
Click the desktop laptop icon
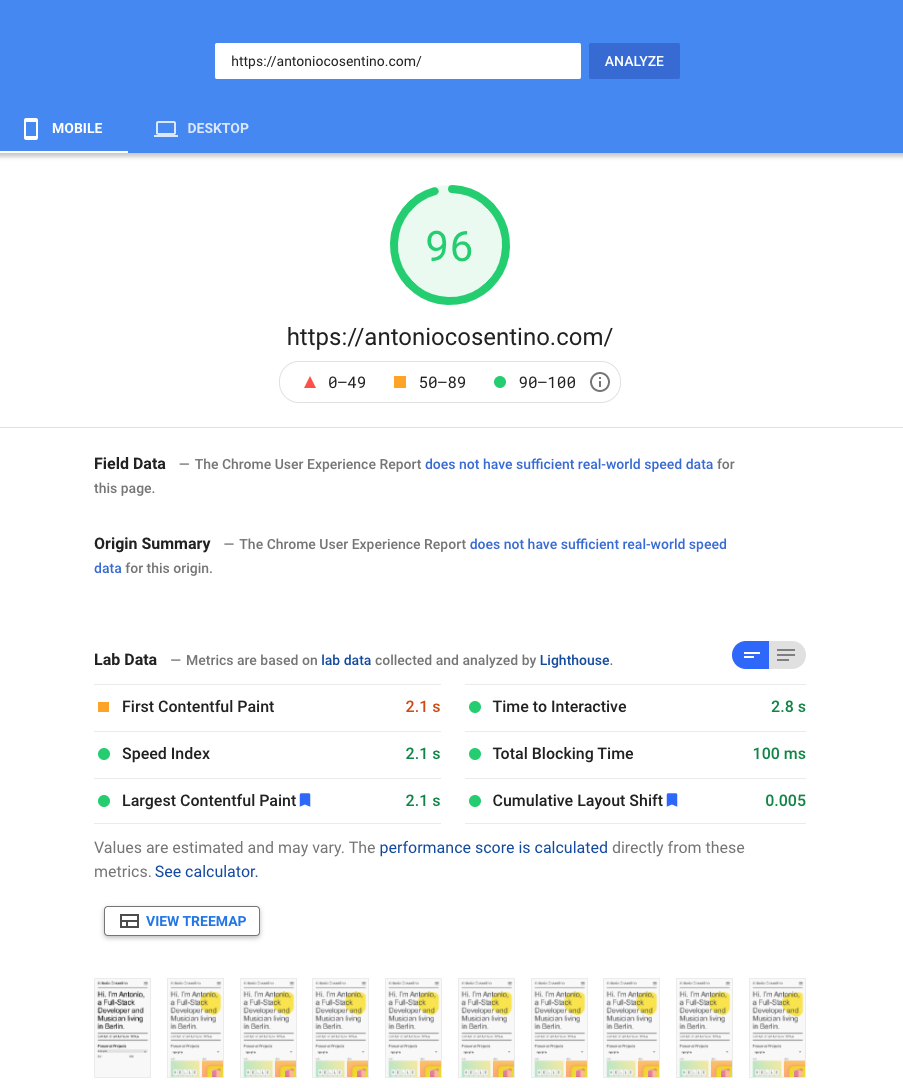(165, 128)
